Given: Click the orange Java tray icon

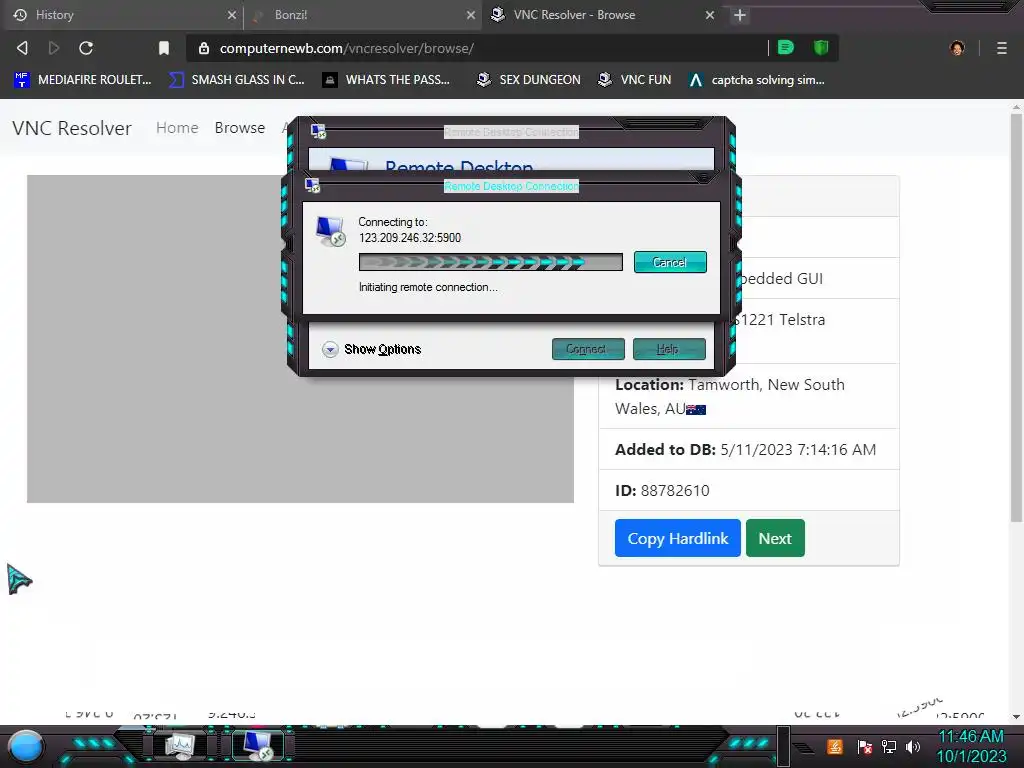Looking at the screenshot, I should [835, 746].
